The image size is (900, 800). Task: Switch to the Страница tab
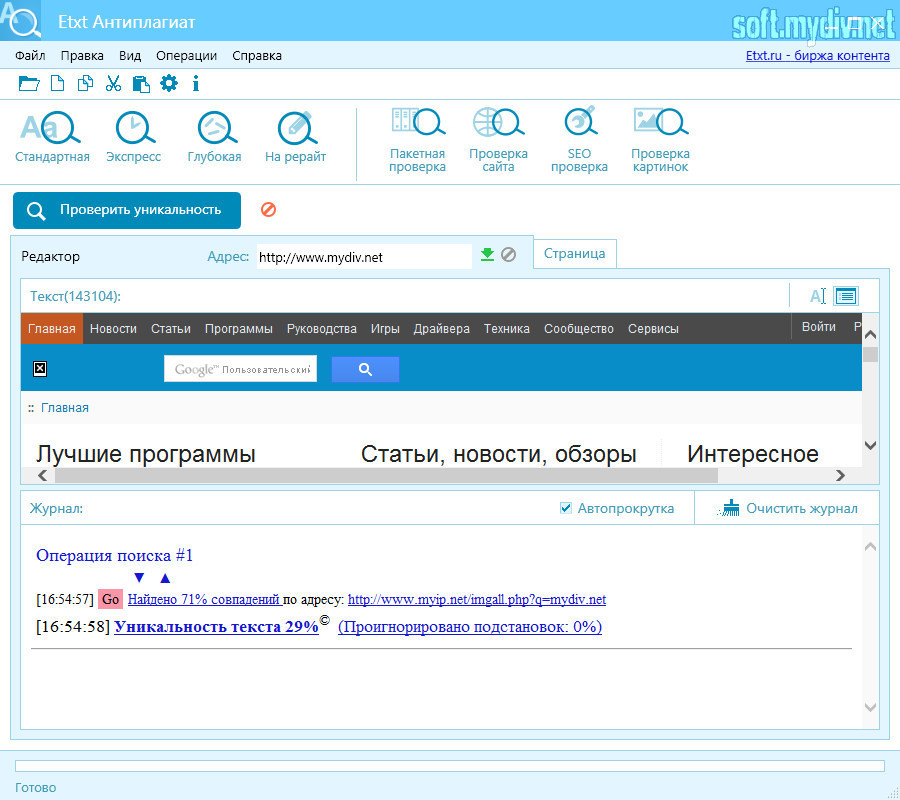pyautogui.click(x=574, y=254)
